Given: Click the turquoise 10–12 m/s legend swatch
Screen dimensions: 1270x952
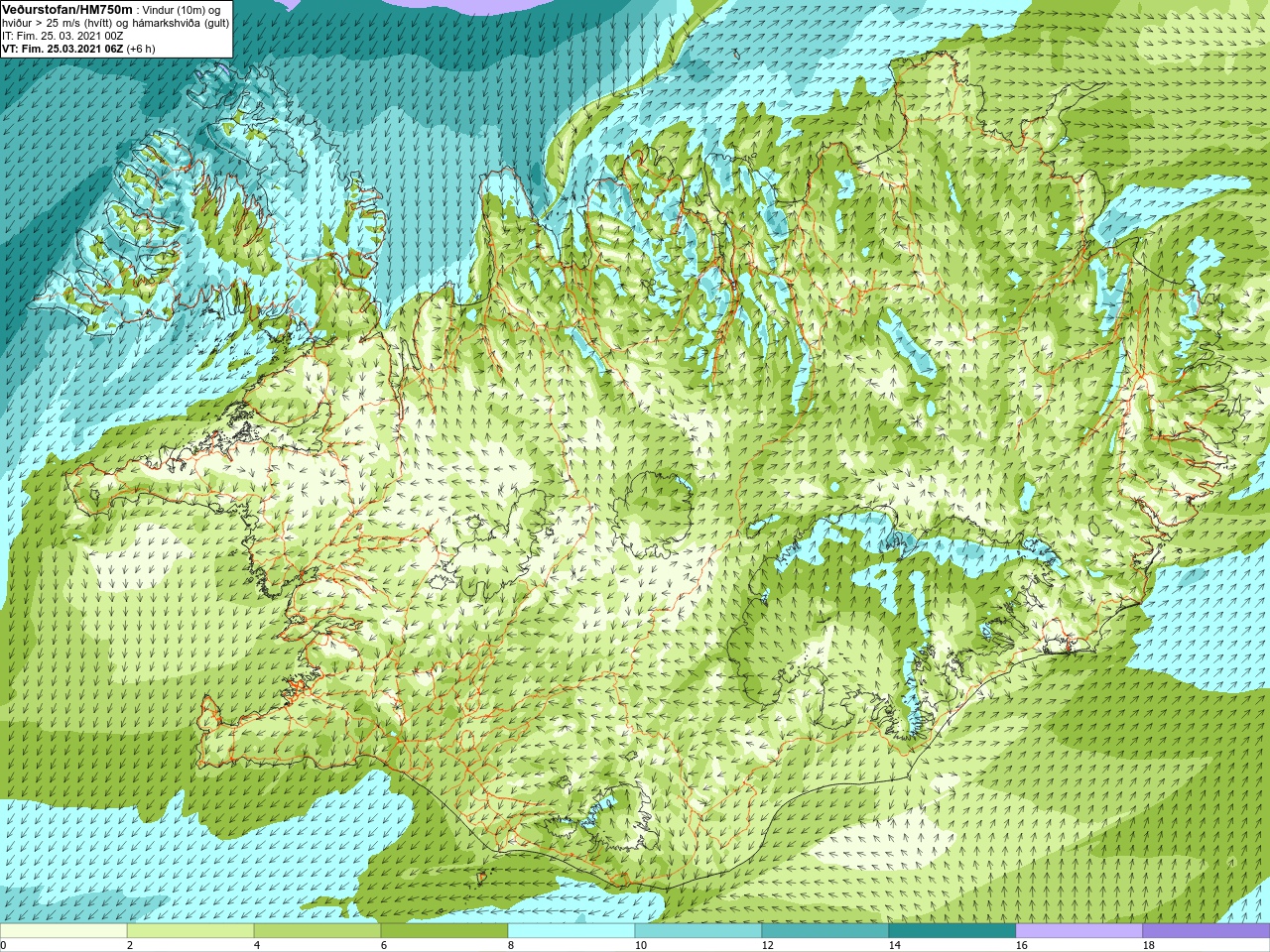Looking at the screenshot, I should pos(698,931).
